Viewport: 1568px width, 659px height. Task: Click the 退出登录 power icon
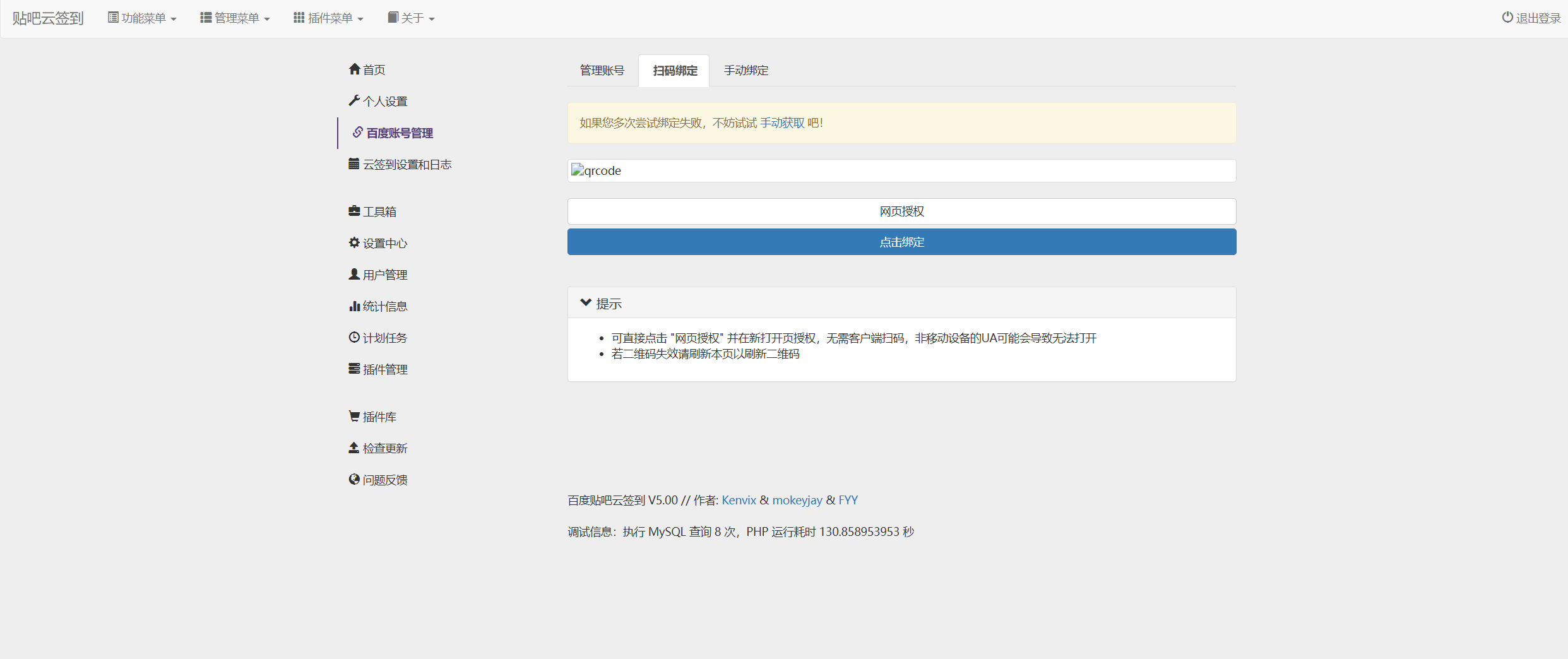coord(1507,17)
